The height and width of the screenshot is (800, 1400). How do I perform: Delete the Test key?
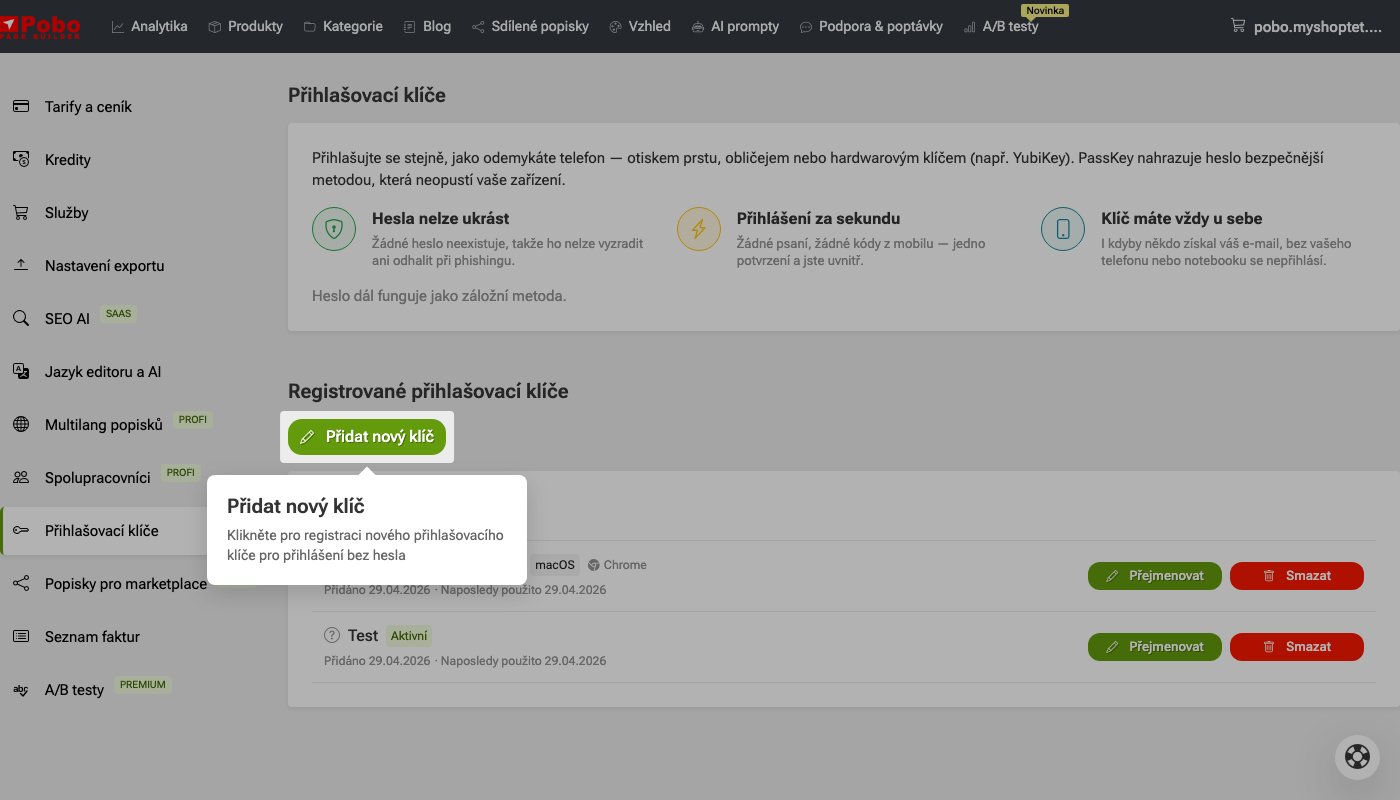click(1297, 647)
